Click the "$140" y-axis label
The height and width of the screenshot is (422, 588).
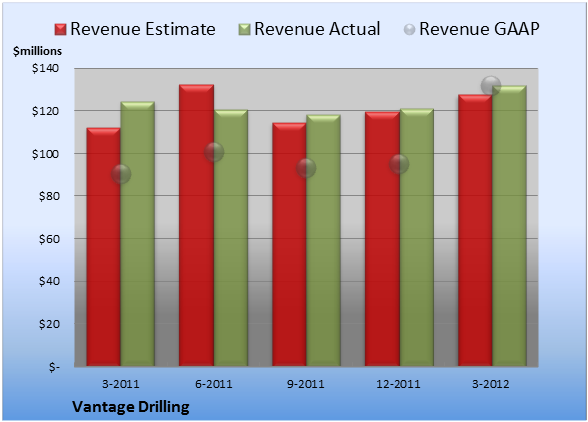[45, 68]
